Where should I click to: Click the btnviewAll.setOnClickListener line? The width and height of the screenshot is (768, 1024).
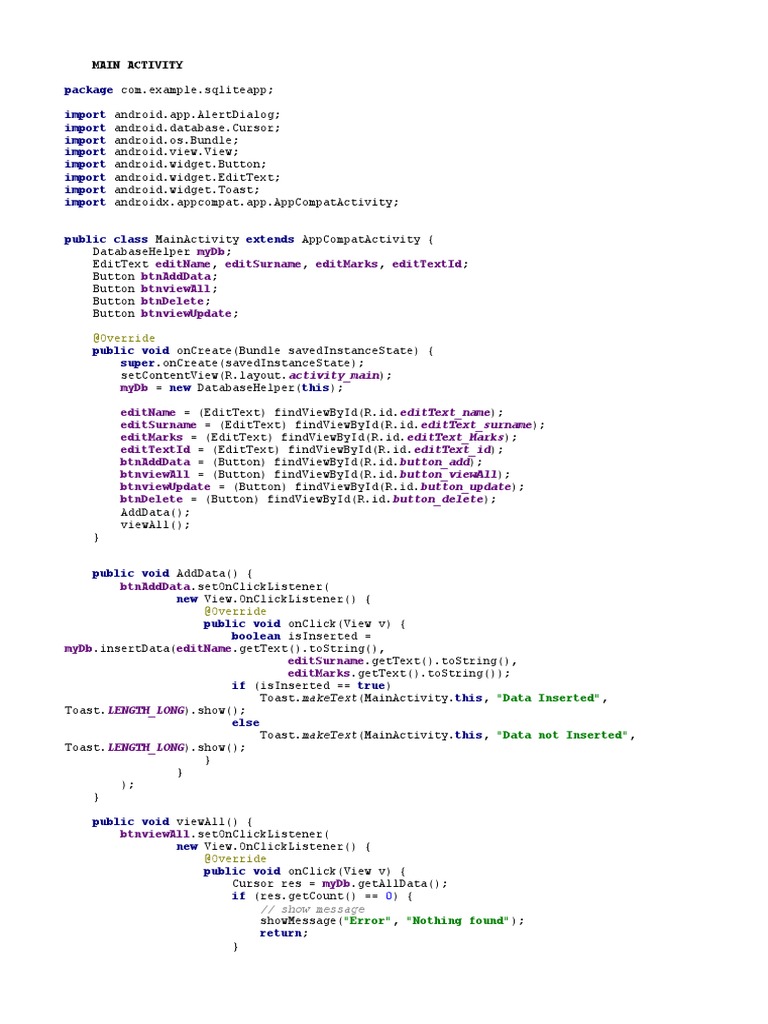pyautogui.click(x=225, y=835)
